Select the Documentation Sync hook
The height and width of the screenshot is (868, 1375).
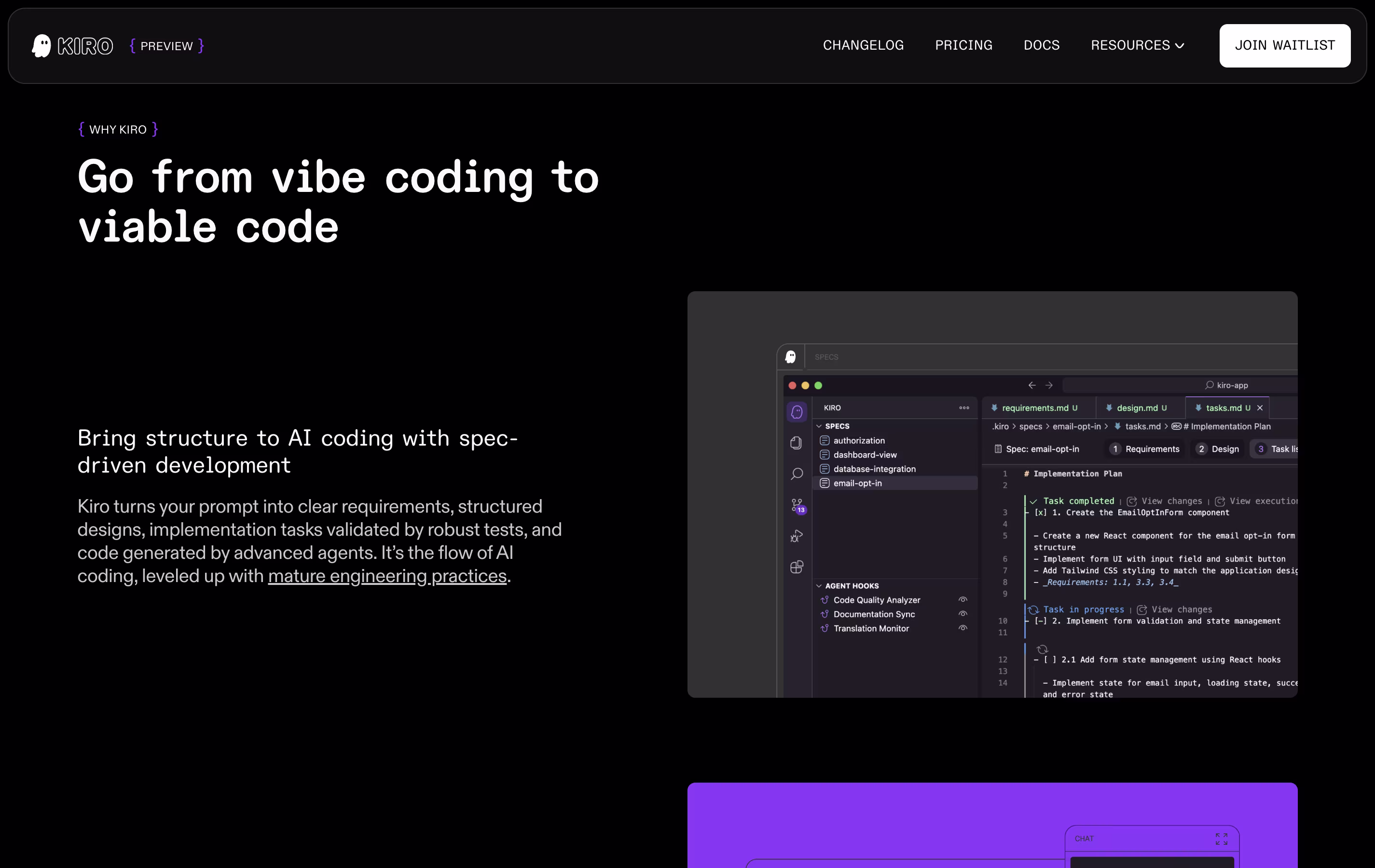tap(874, 614)
